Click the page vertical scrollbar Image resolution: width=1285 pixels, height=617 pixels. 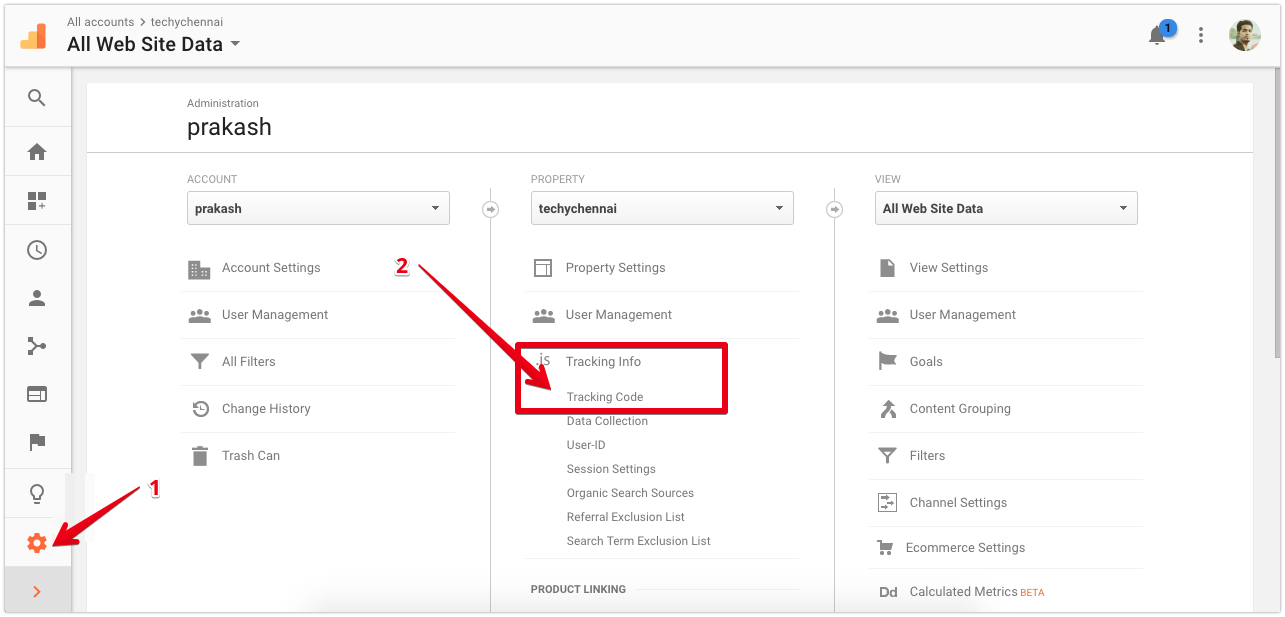point(1276,212)
